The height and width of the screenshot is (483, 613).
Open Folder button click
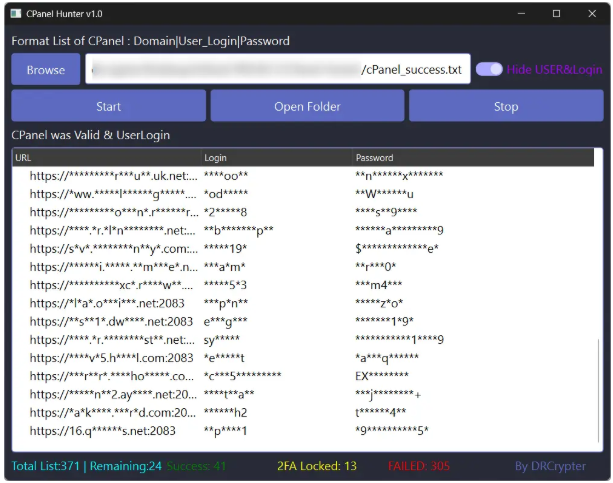tap(307, 106)
